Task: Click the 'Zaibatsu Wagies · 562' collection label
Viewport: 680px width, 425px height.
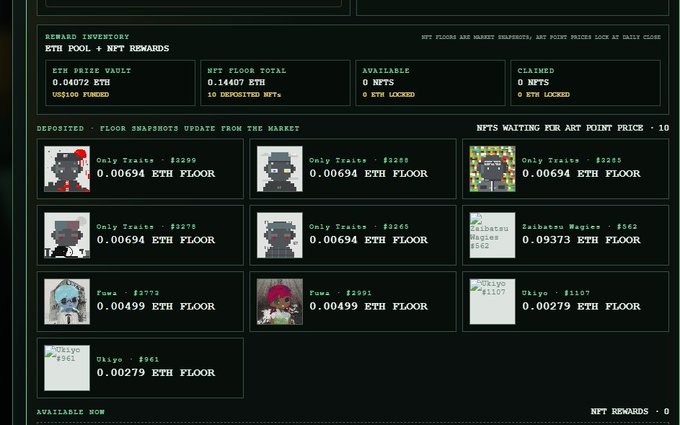Action: click(579, 226)
